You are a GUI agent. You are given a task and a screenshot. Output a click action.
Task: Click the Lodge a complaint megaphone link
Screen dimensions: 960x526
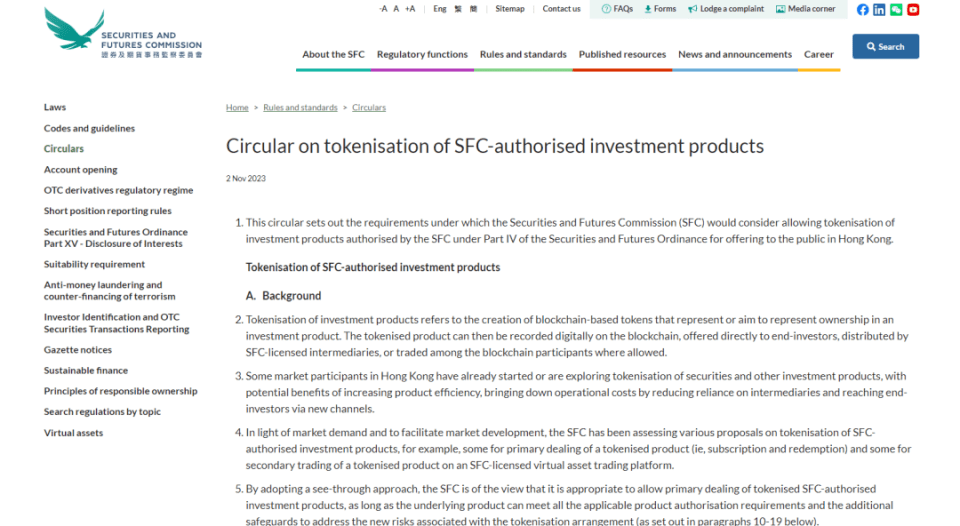[726, 9]
